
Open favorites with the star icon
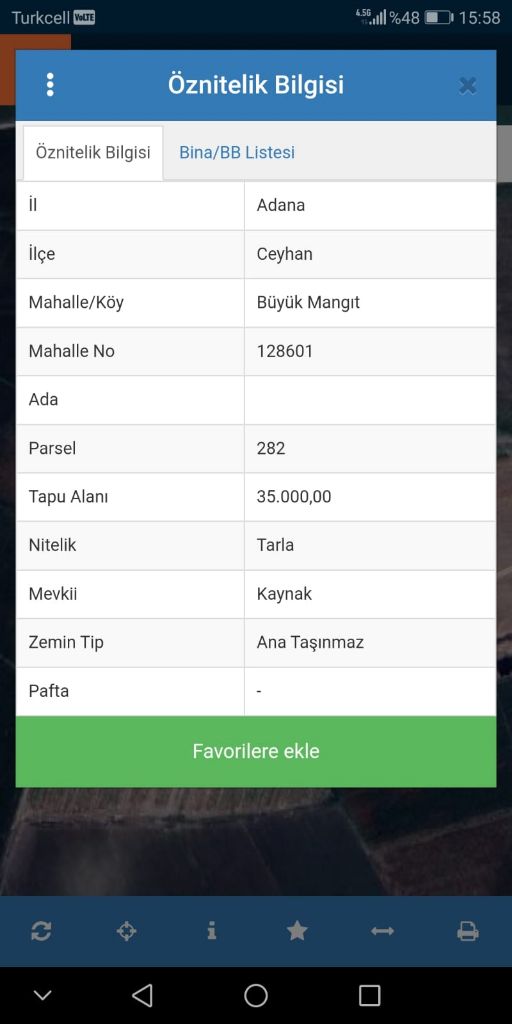point(297,931)
